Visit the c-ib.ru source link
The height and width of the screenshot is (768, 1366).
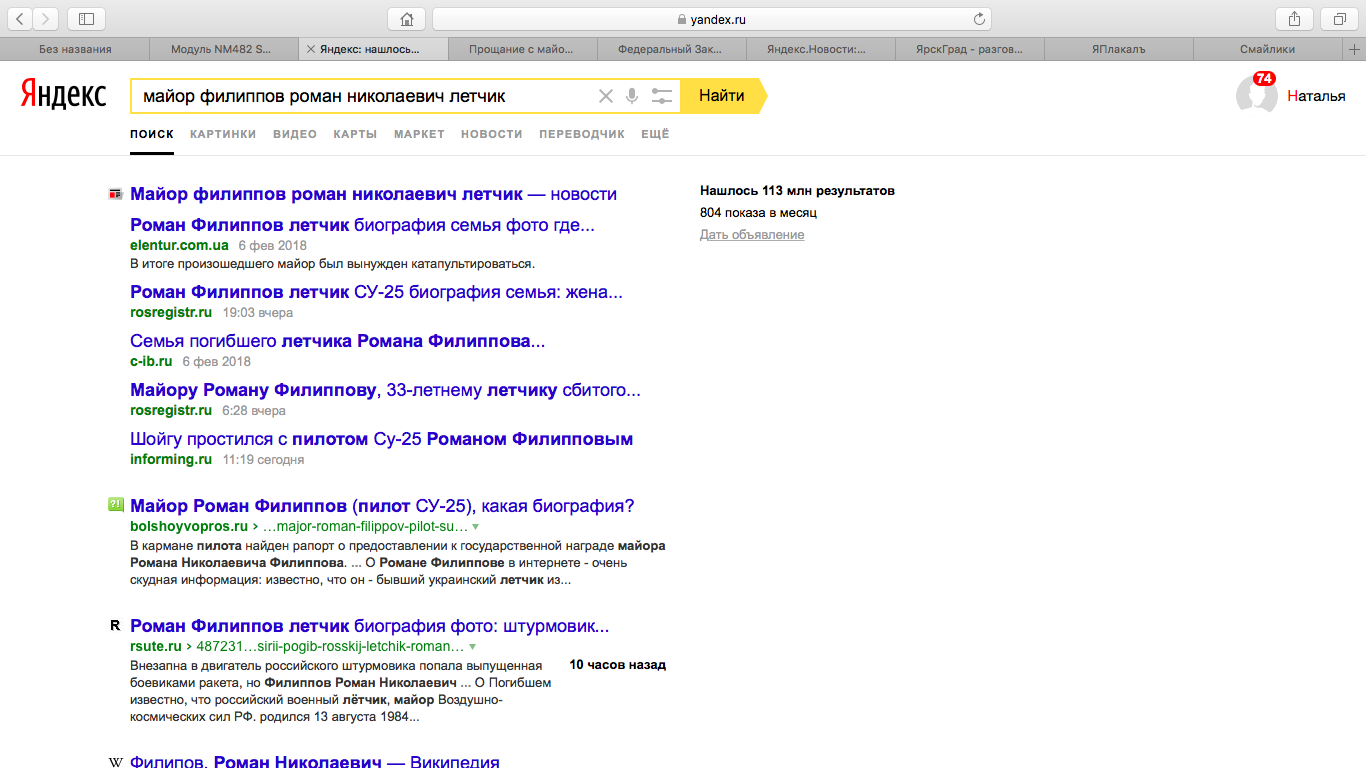151,361
